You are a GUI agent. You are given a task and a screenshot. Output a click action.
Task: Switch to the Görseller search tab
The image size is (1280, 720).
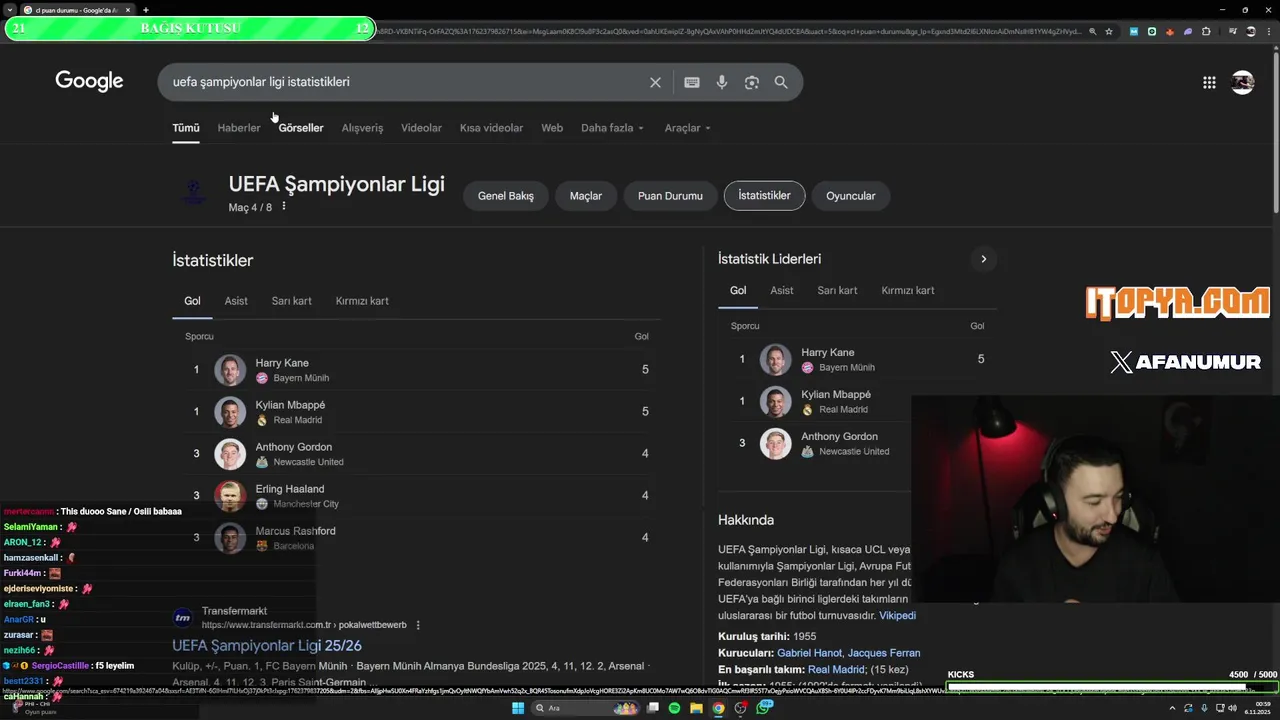pyautogui.click(x=301, y=128)
